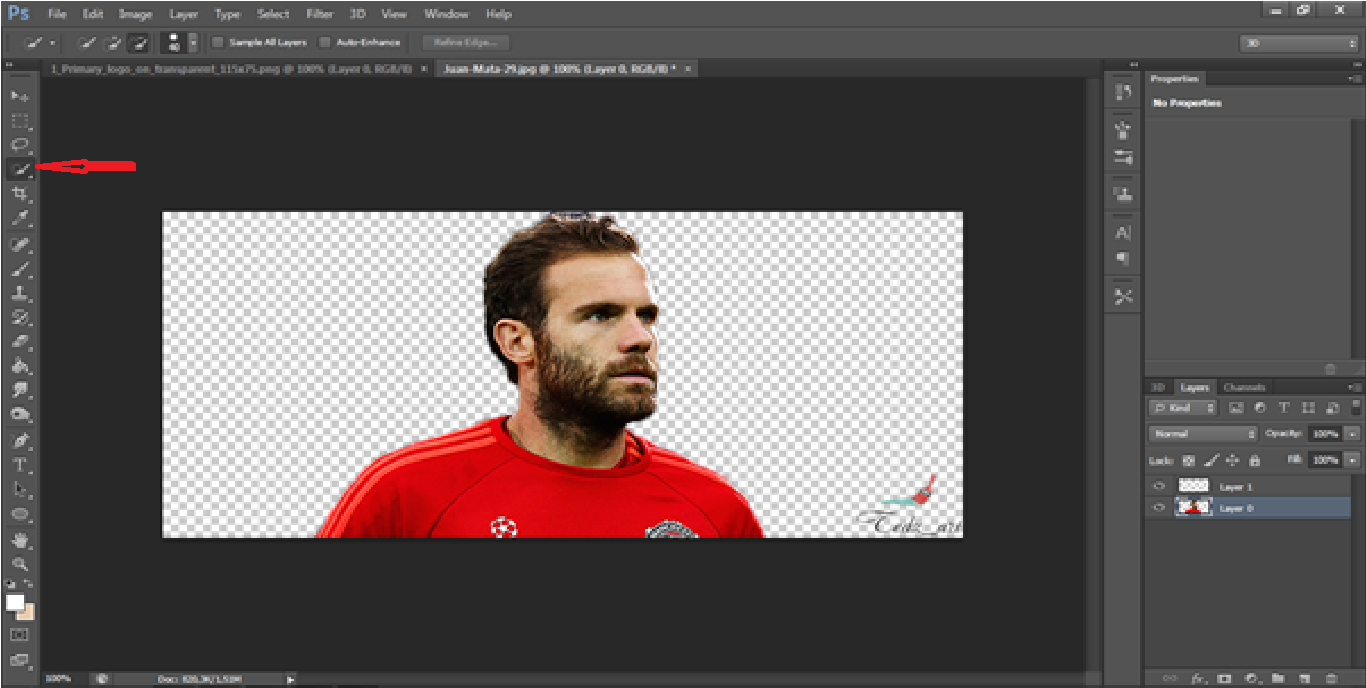Click the Link layers icon
1366x688 pixels.
pyautogui.click(x=1170, y=678)
